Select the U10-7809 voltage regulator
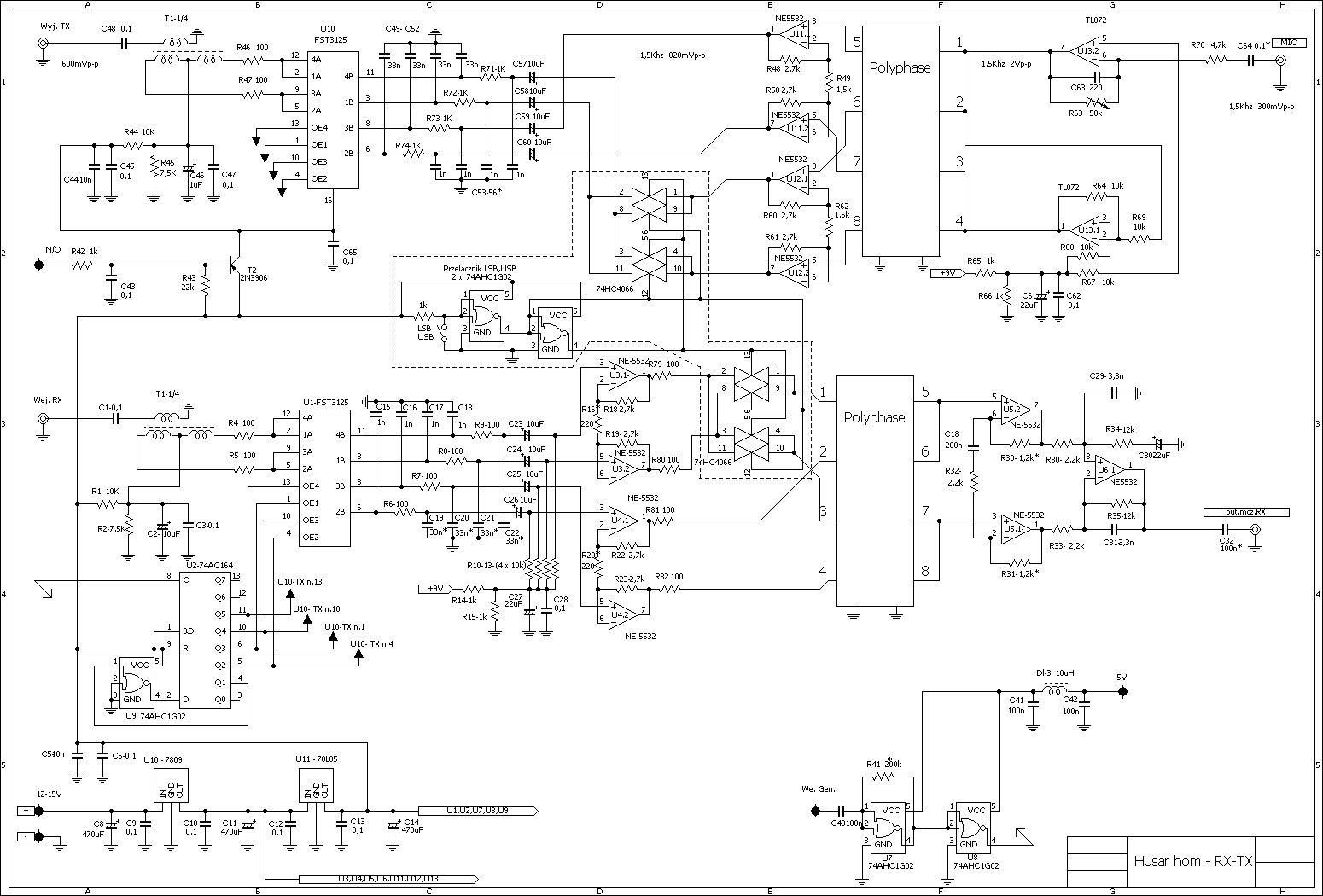Image resolution: width=1323 pixels, height=896 pixels. [x=171, y=789]
